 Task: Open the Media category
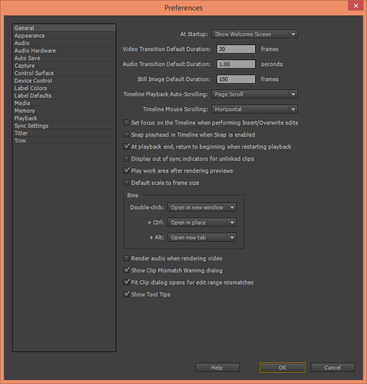tap(64, 103)
